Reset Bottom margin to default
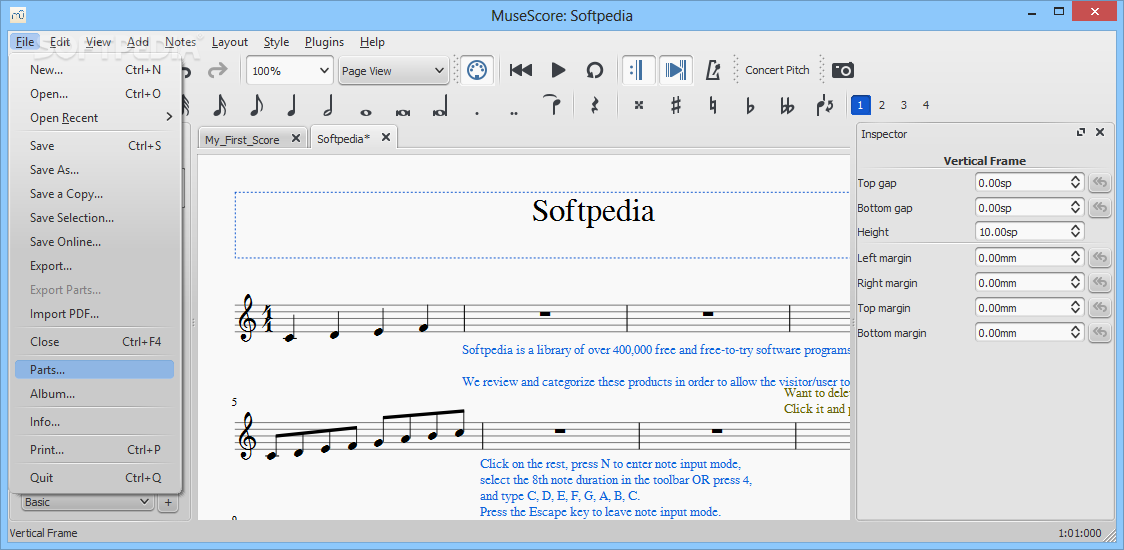Image resolution: width=1124 pixels, height=550 pixels. (1099, 333)
